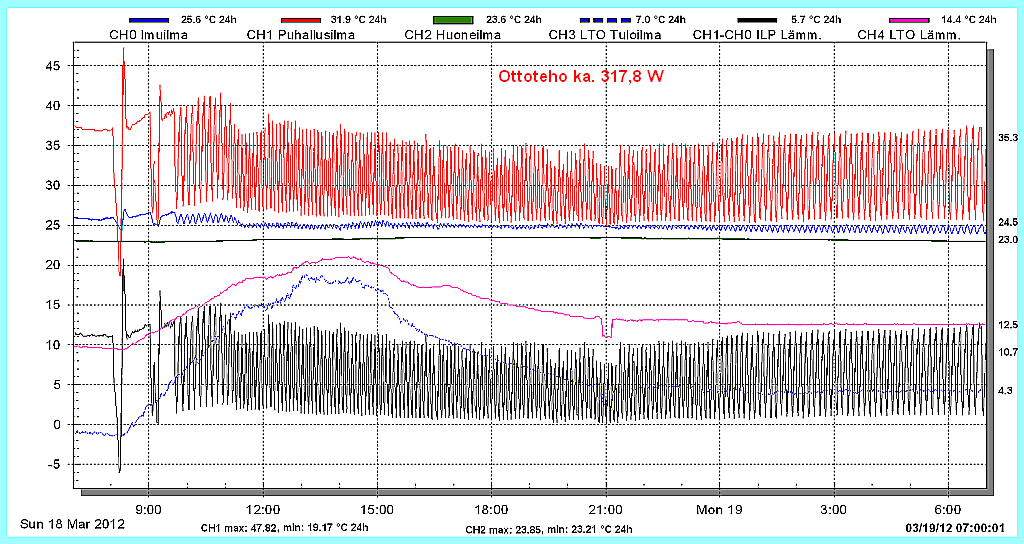Viewport: 1024px width, 544px height.
Task: Click the 35.3 end value on right
Action: coord(1007,138)
